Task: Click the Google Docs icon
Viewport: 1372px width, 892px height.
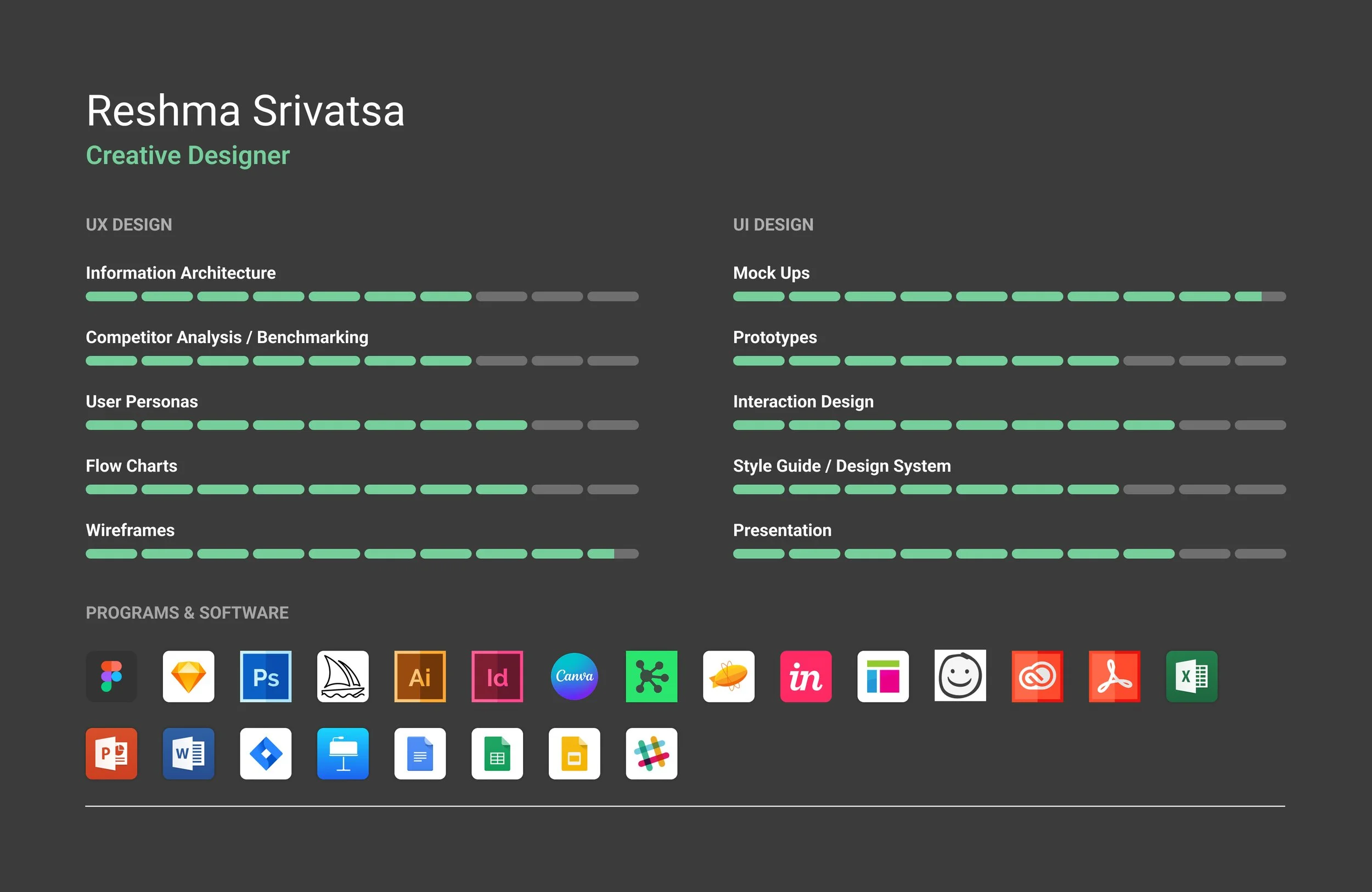Action: (420, 754)
